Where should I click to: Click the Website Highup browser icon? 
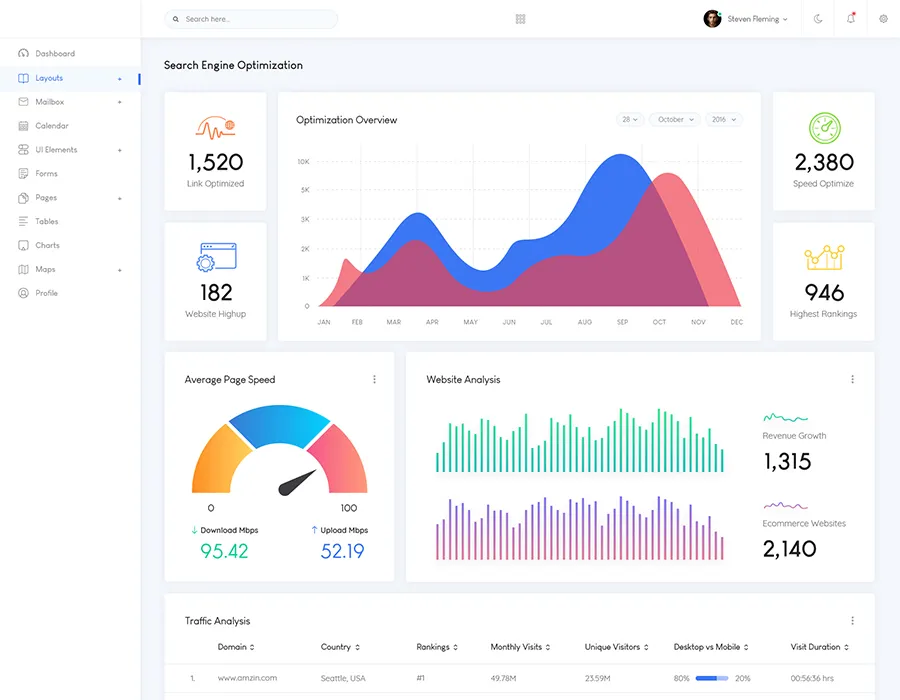(x=216, y=256)
